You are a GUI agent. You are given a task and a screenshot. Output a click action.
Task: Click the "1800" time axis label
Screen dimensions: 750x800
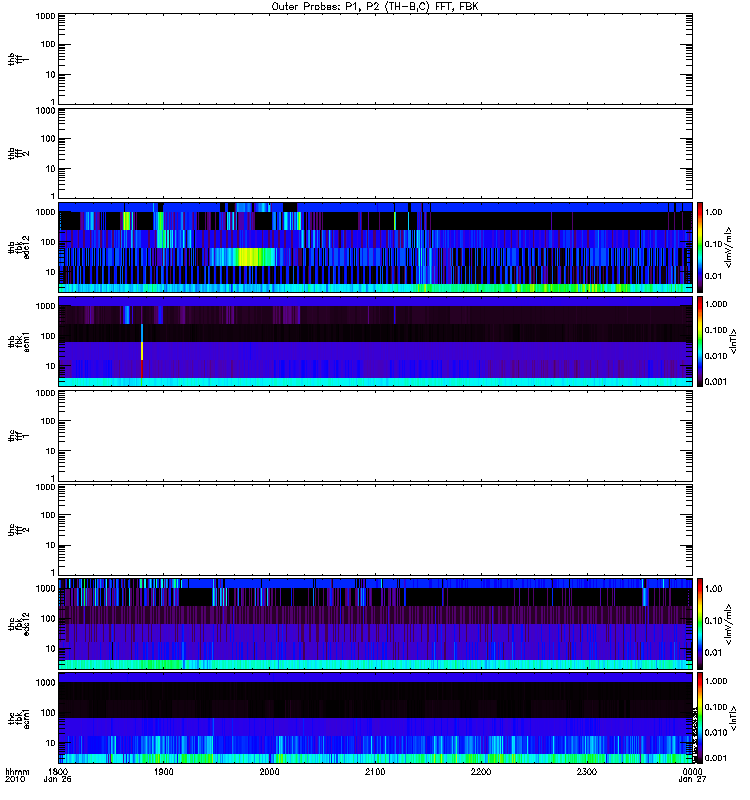(58, 771)
